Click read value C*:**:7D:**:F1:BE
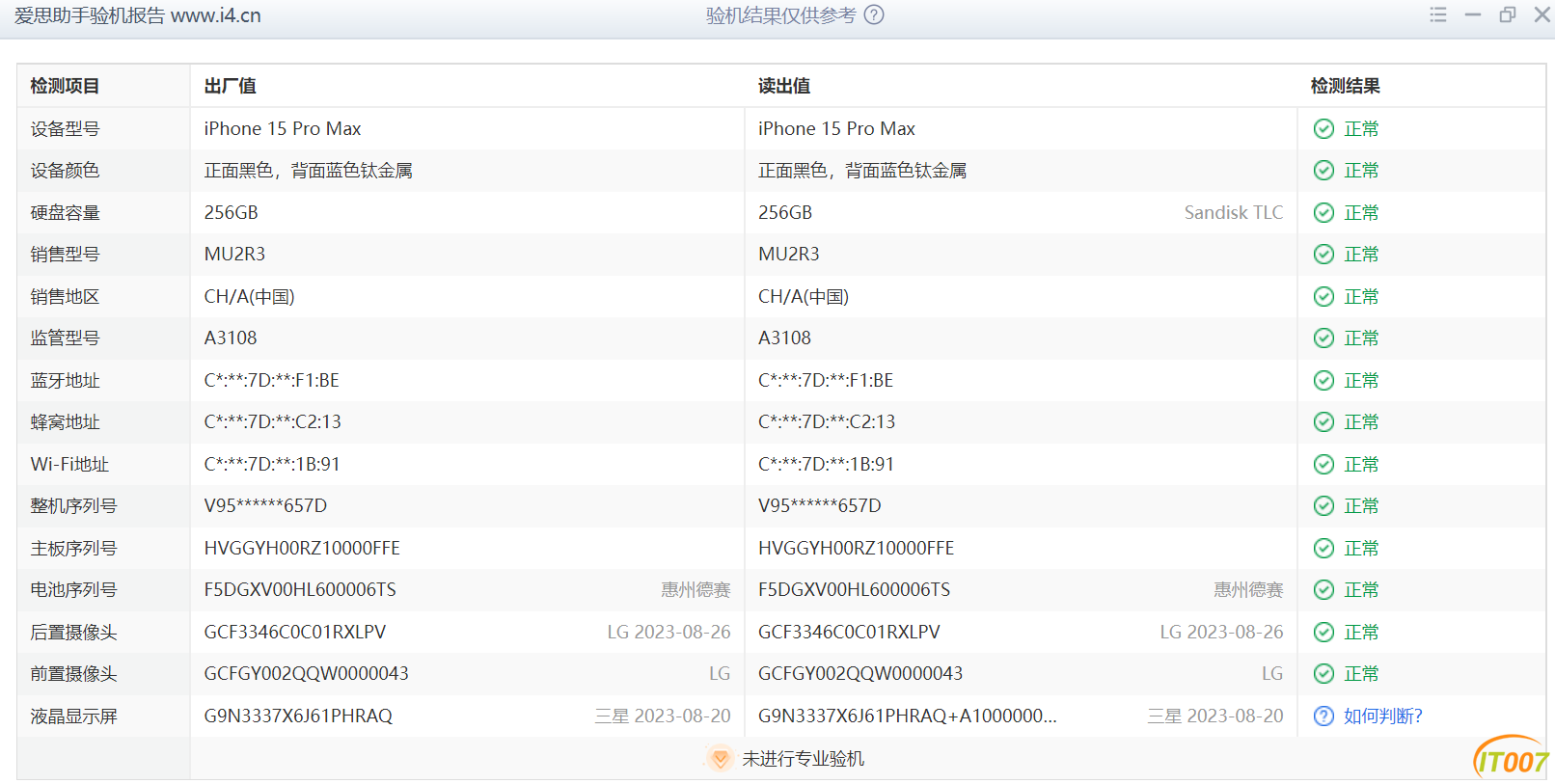 (826, 381)
